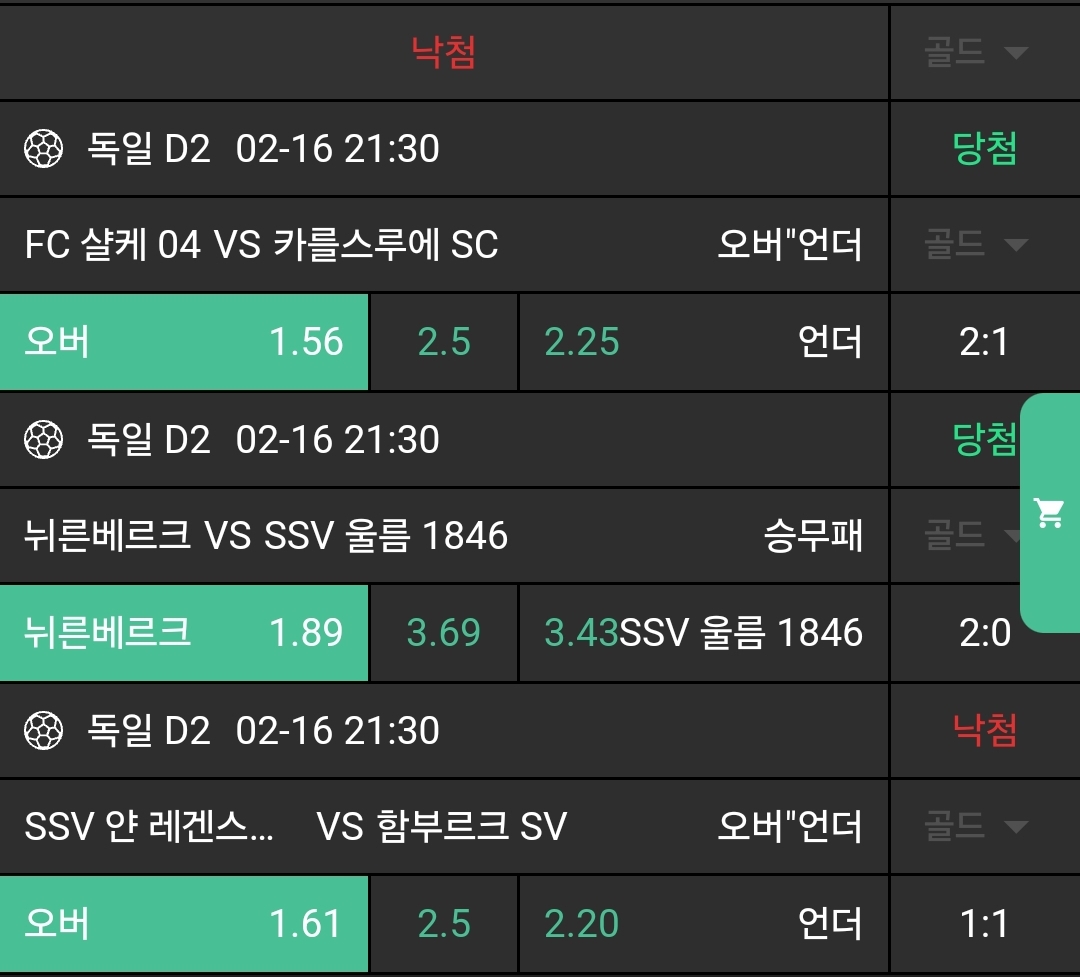Click the red 낙첨 header at the top

point(444,52)
